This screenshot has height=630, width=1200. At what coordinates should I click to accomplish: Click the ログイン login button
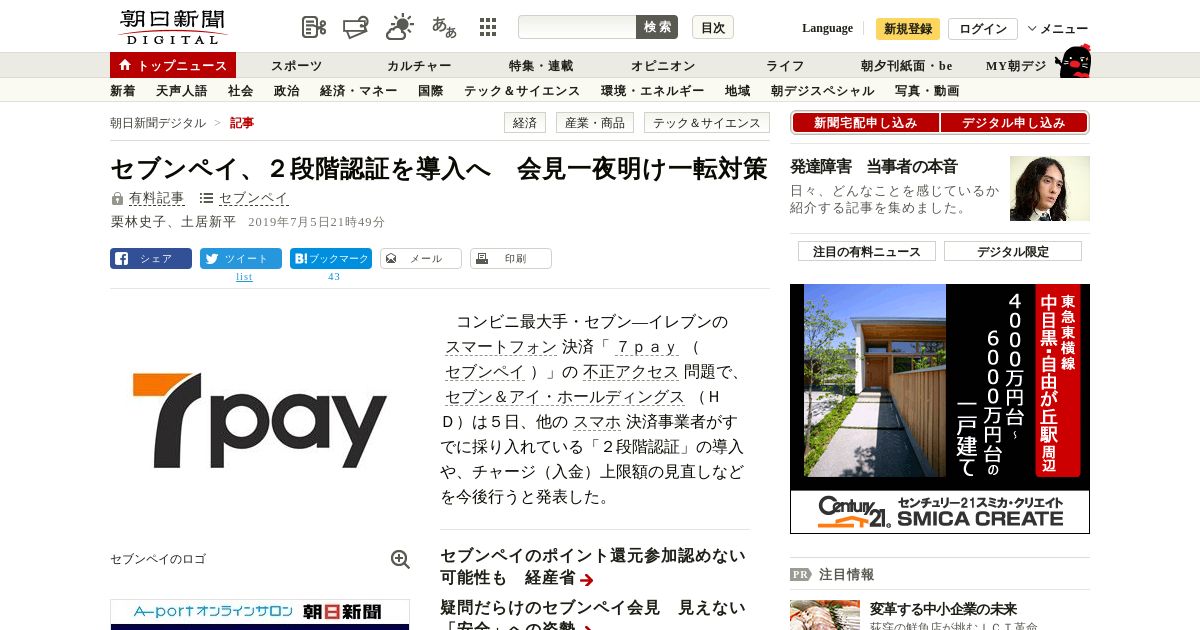click(983, 29)
